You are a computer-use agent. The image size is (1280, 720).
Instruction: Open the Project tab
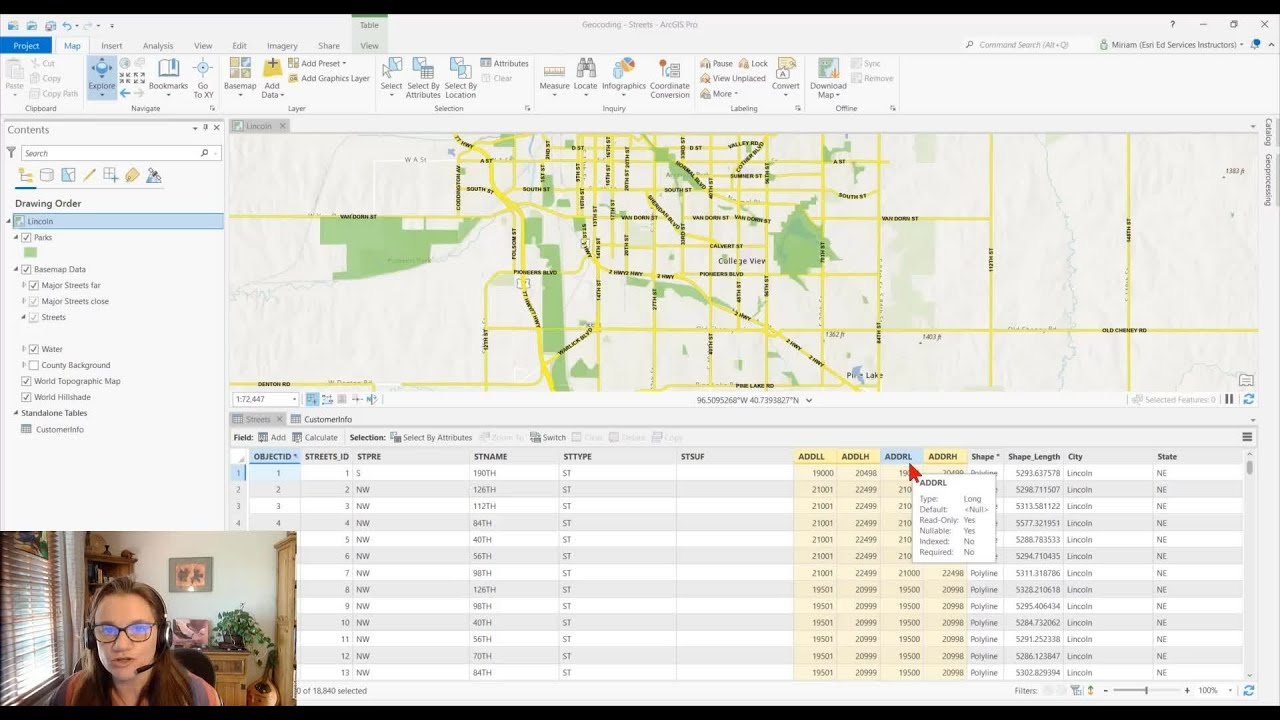[x=27, y=45]
